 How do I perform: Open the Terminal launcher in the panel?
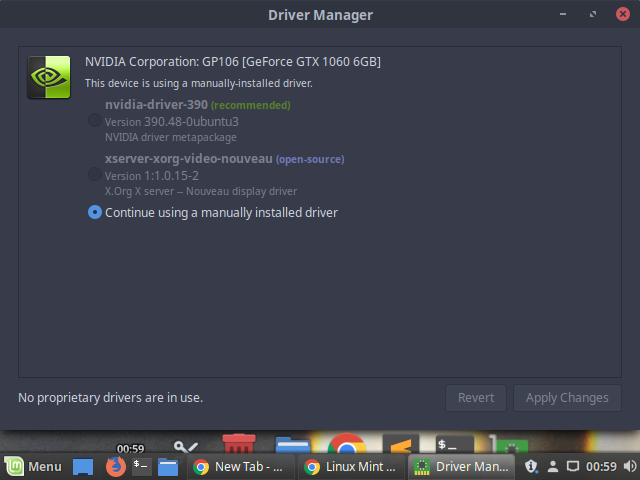coord(142,467)
